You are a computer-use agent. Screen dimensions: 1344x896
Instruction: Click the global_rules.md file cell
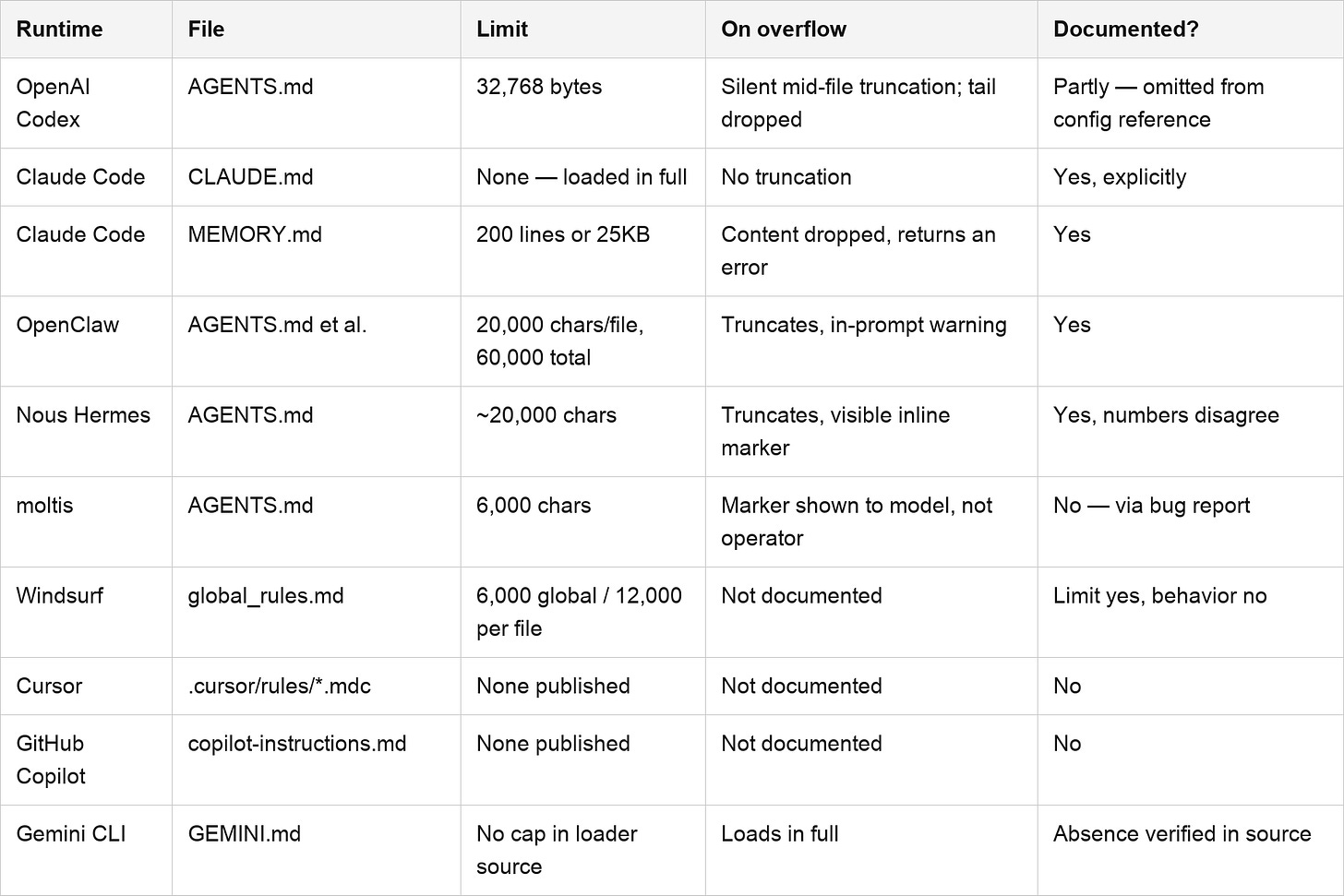317,613
